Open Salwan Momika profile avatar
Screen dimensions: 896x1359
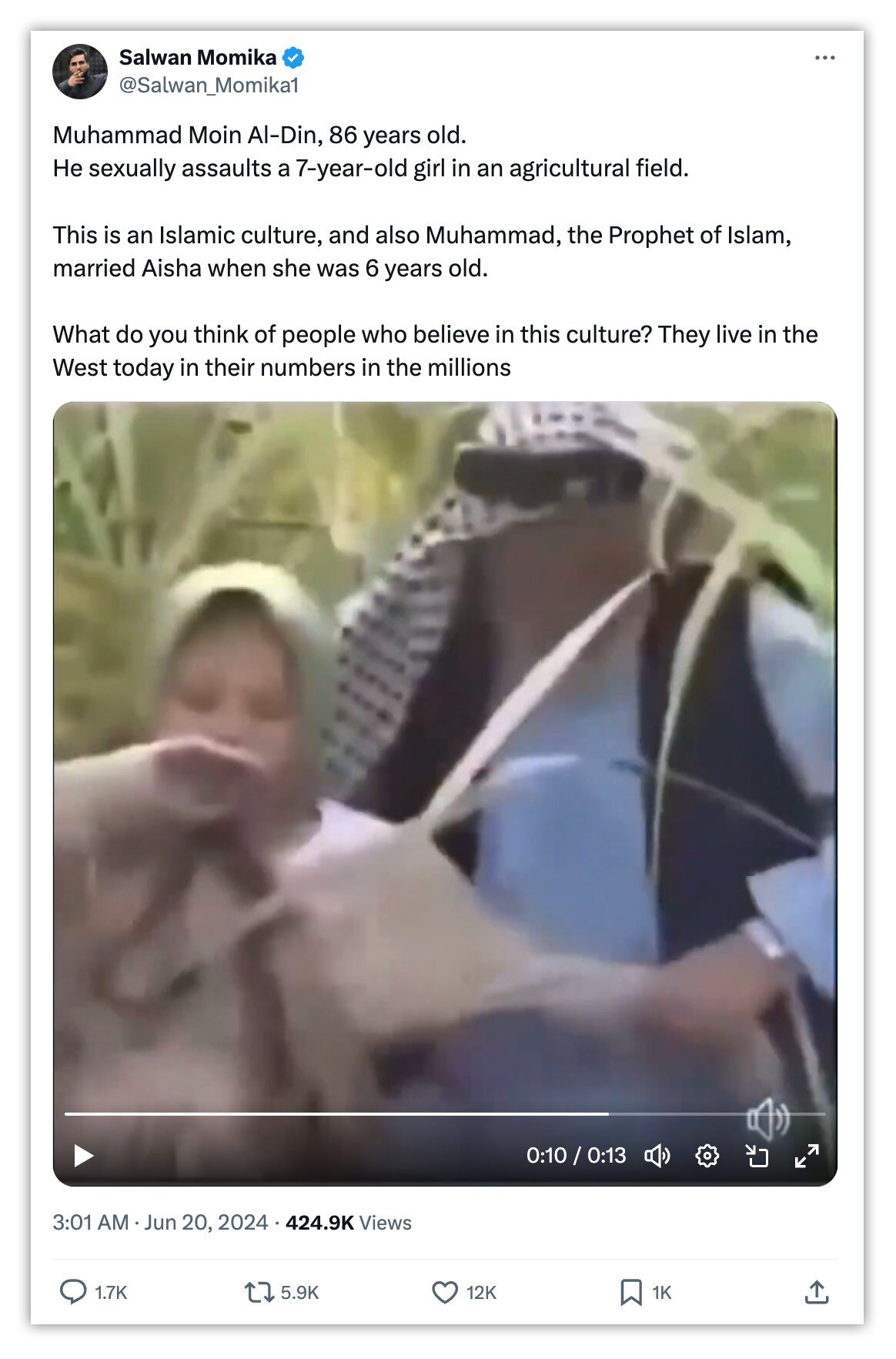[x=80, y=72]
